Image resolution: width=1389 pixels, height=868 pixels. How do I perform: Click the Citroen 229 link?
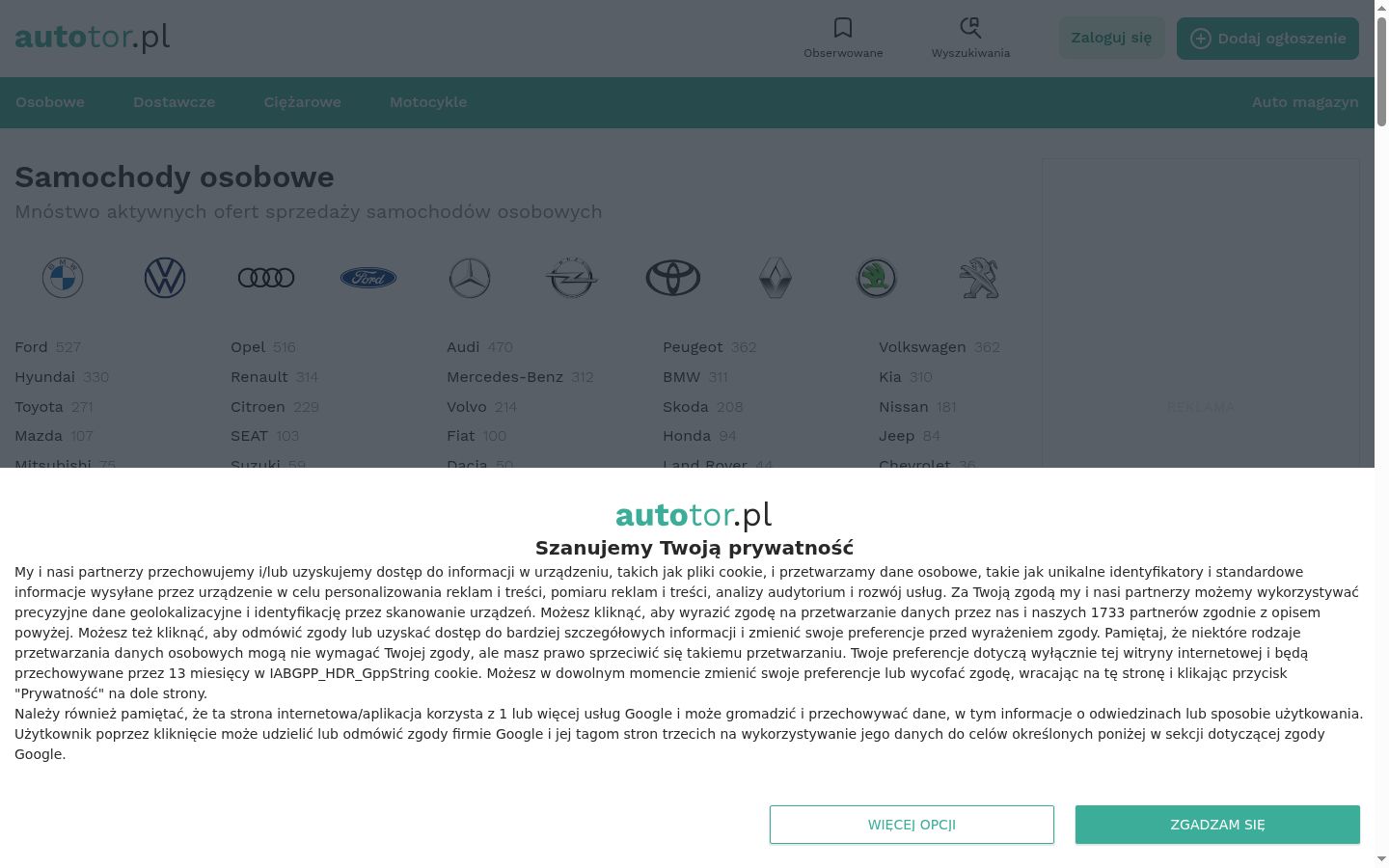275,407
